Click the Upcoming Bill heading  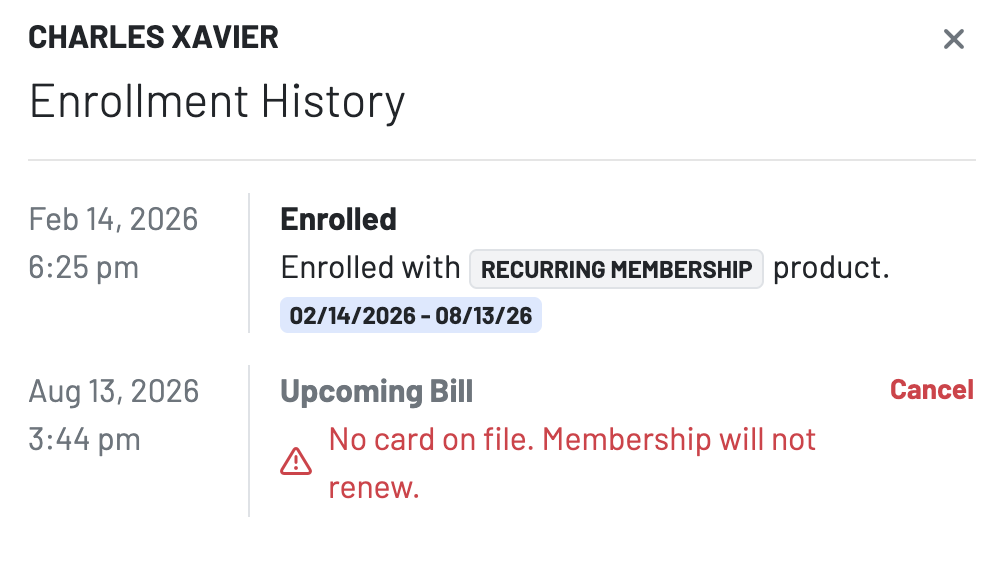376,391
